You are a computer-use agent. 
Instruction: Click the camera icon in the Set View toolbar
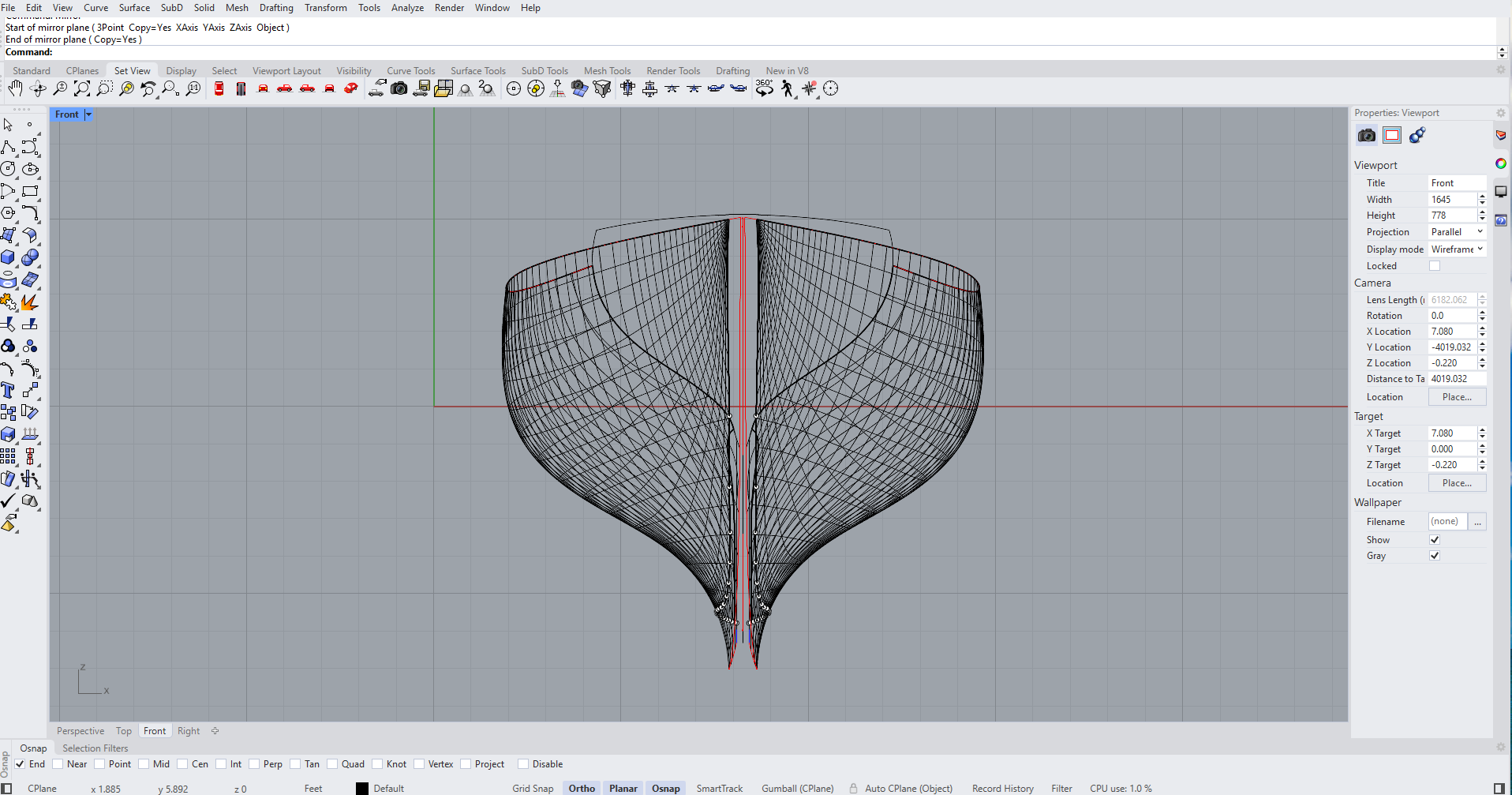point(399,88)
